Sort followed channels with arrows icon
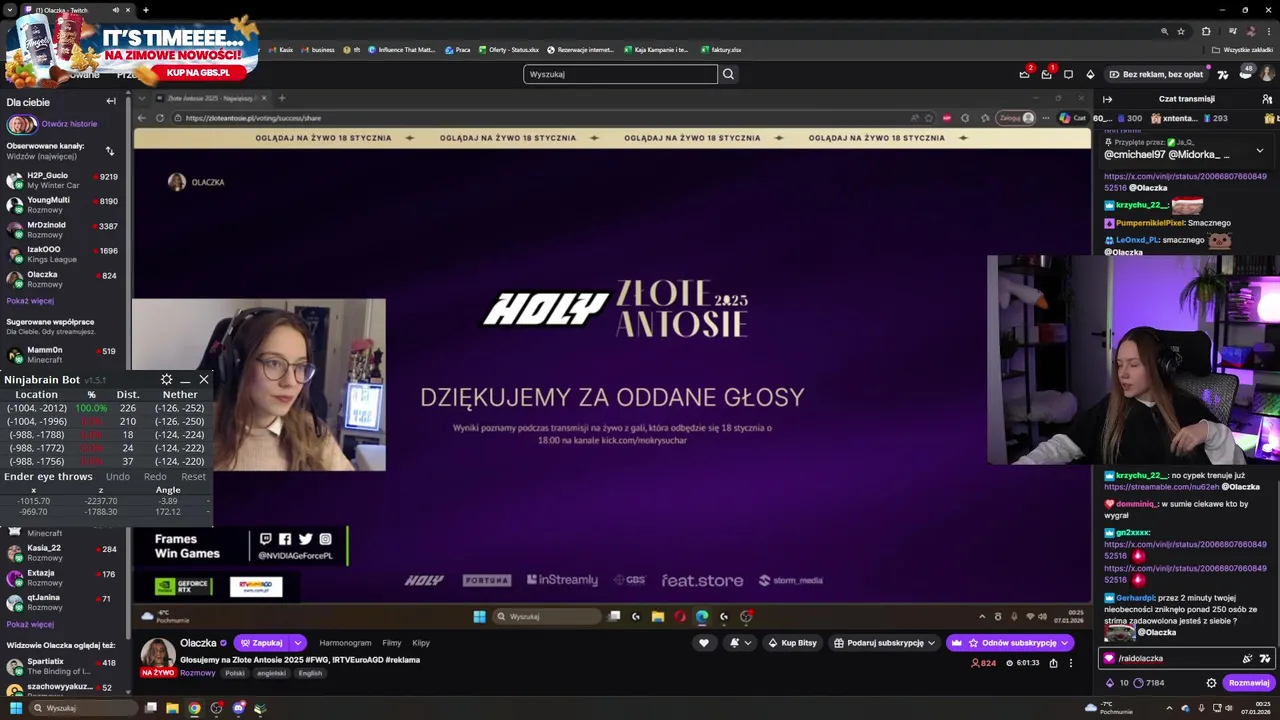The width and height of the screenshot is (1280, 720). [109, 151]
